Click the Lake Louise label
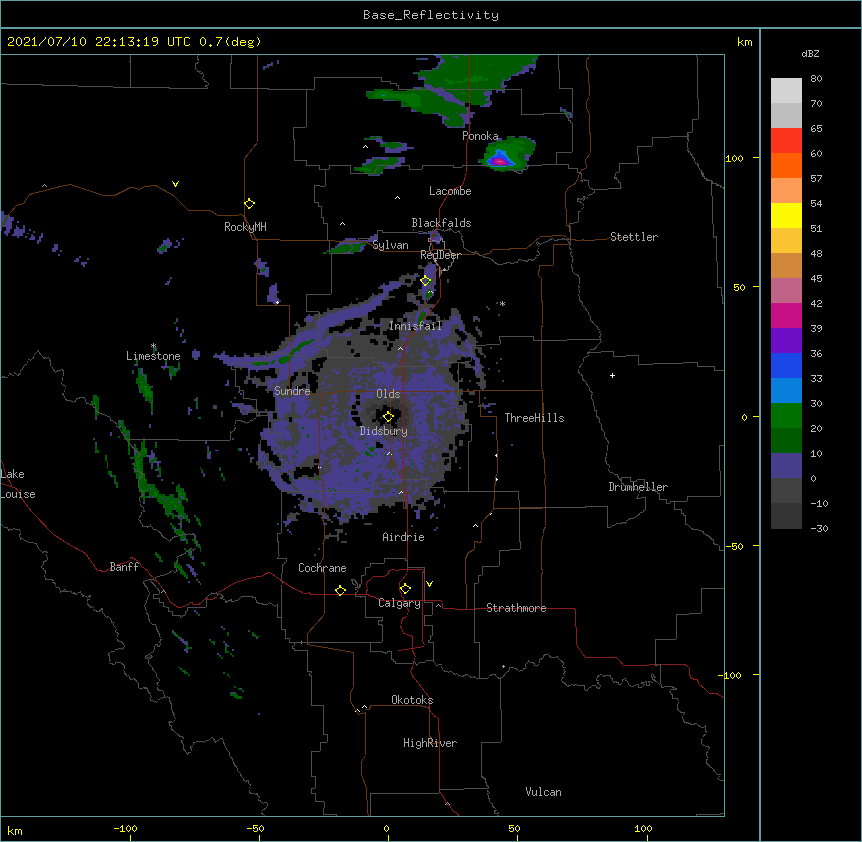Viewport: 862px width, 842px height. click(x=16, y=484)
